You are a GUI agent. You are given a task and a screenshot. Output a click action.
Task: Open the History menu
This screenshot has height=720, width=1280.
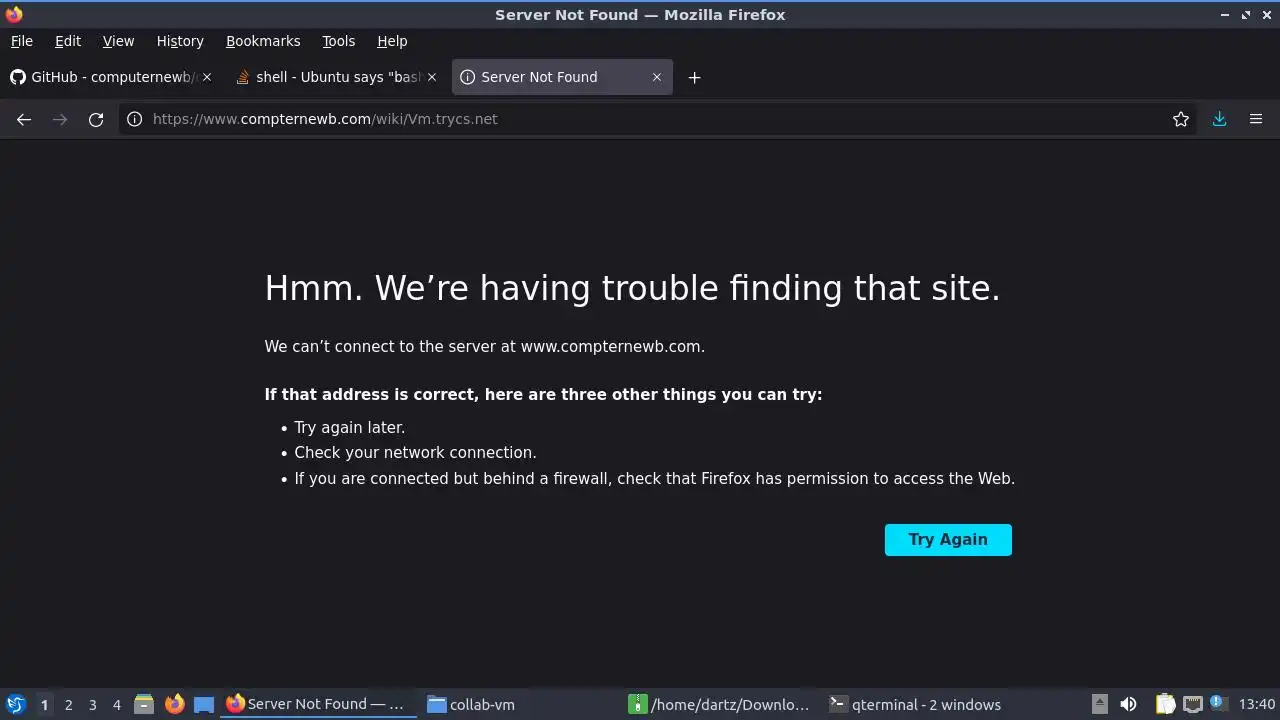(180, 41)
